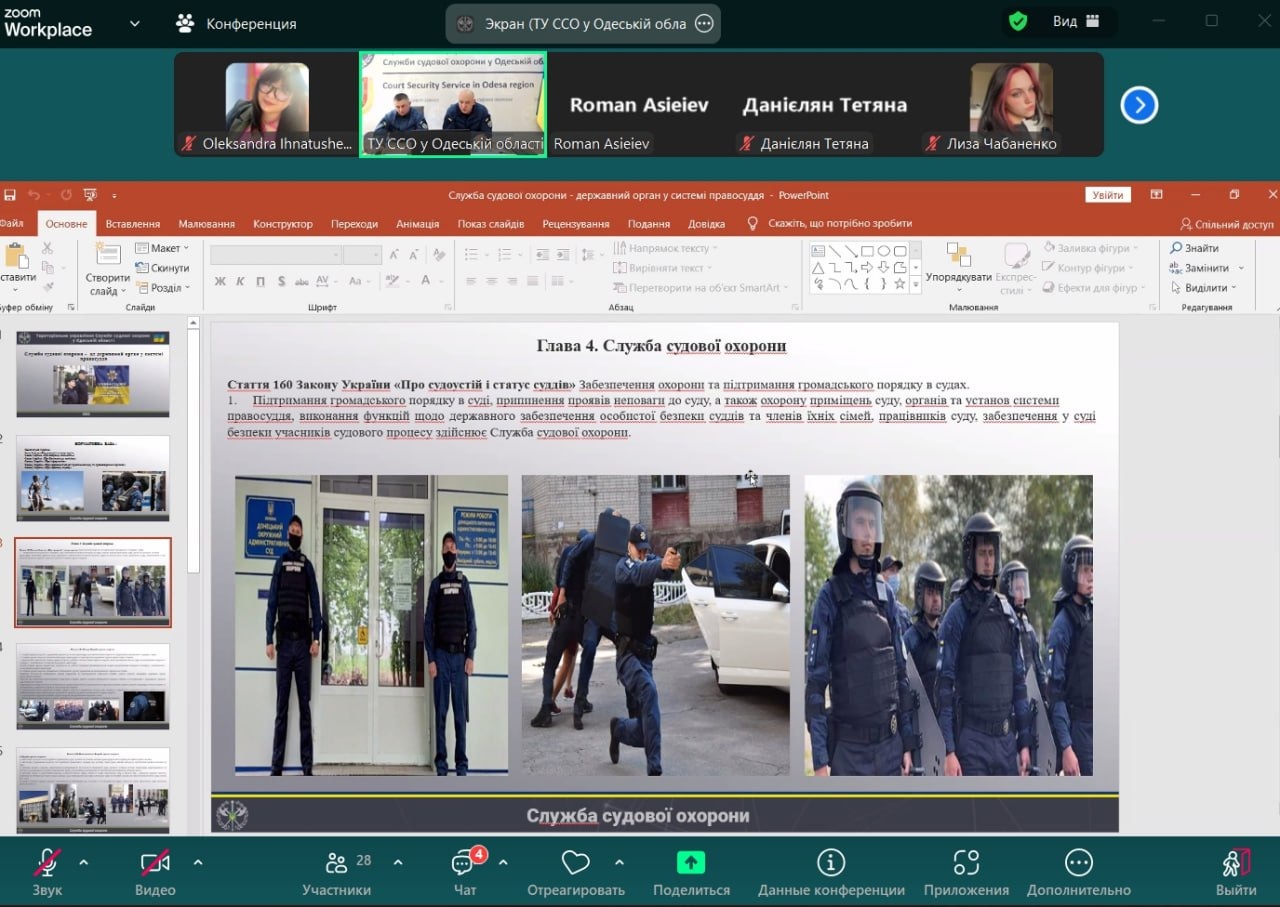Open conference info (Данные конференции)
This screenshot has width=1280, height=907.
(830, 863)
